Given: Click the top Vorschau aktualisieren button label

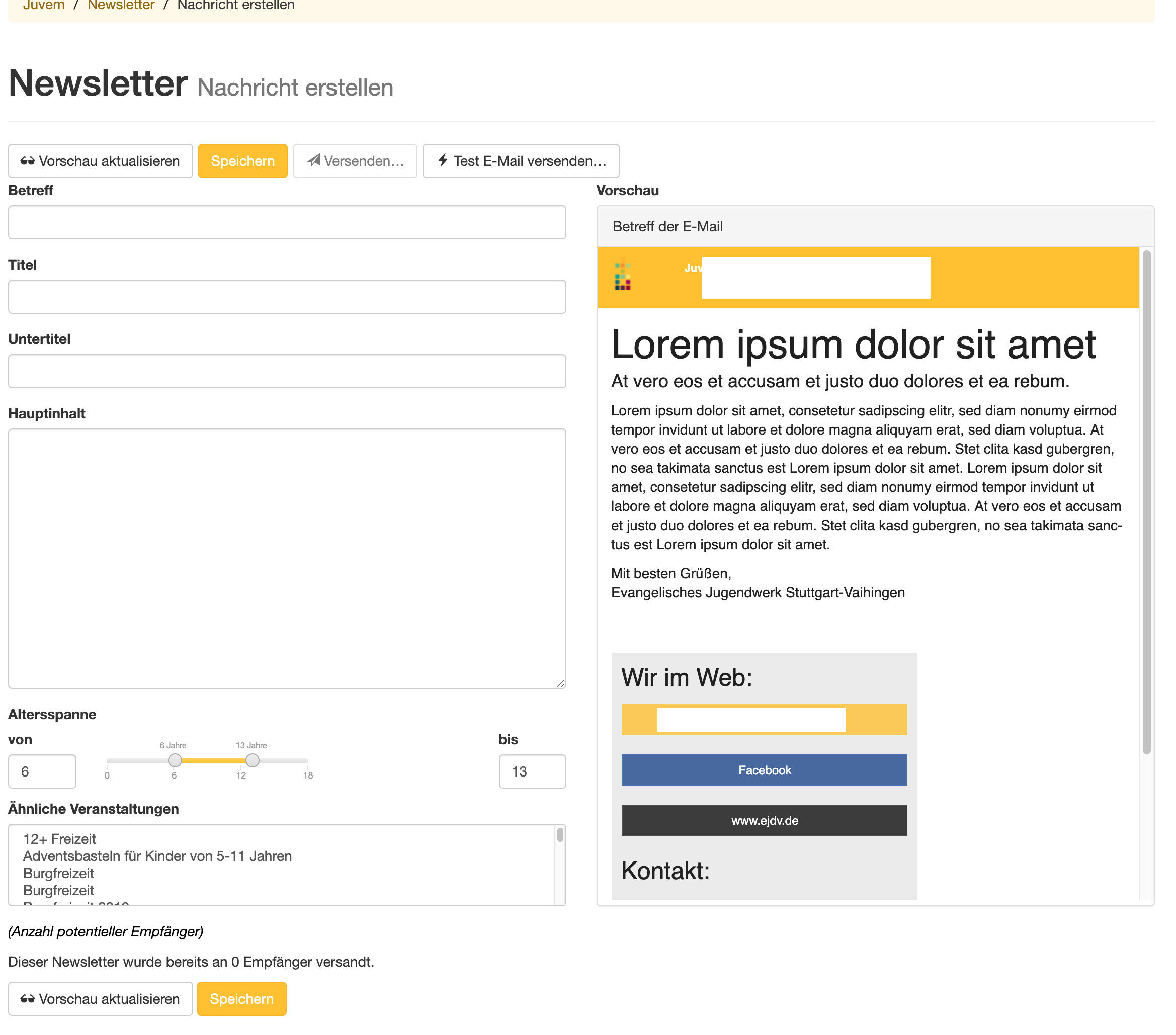Looking at the screenshot, I should [x=109, y=161].
